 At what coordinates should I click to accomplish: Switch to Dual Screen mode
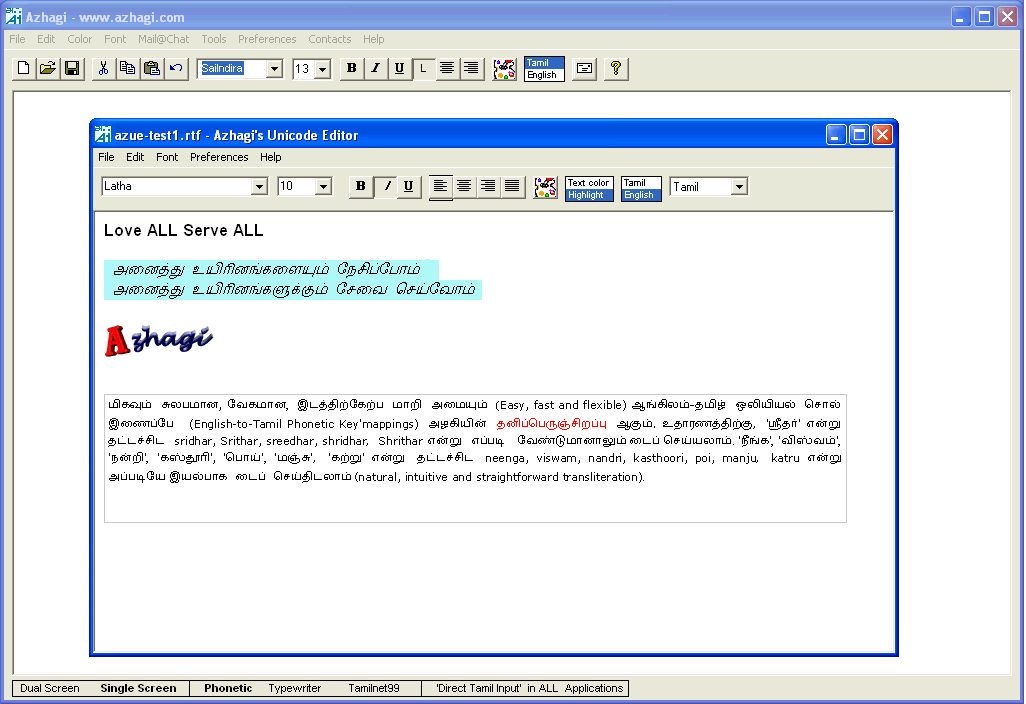click(50, 688)
